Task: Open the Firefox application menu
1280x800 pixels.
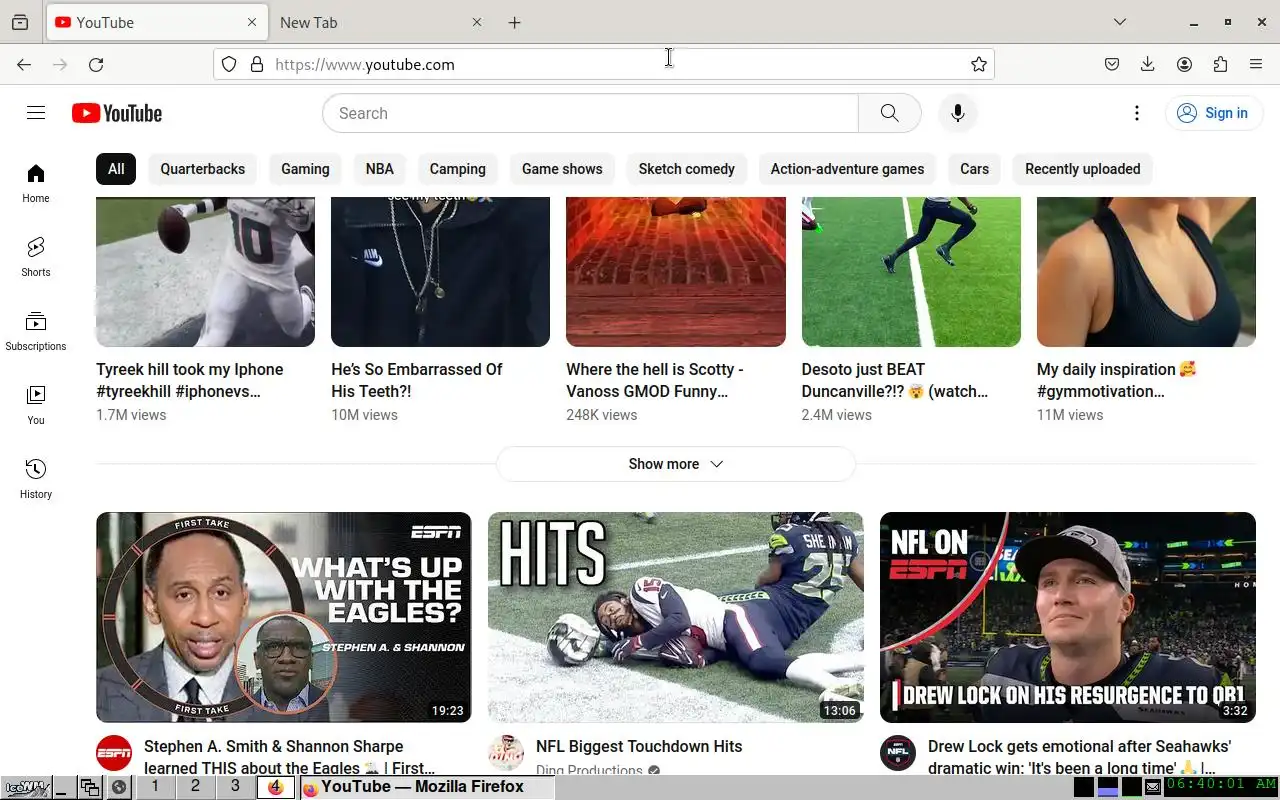Action: (1256, 64)
